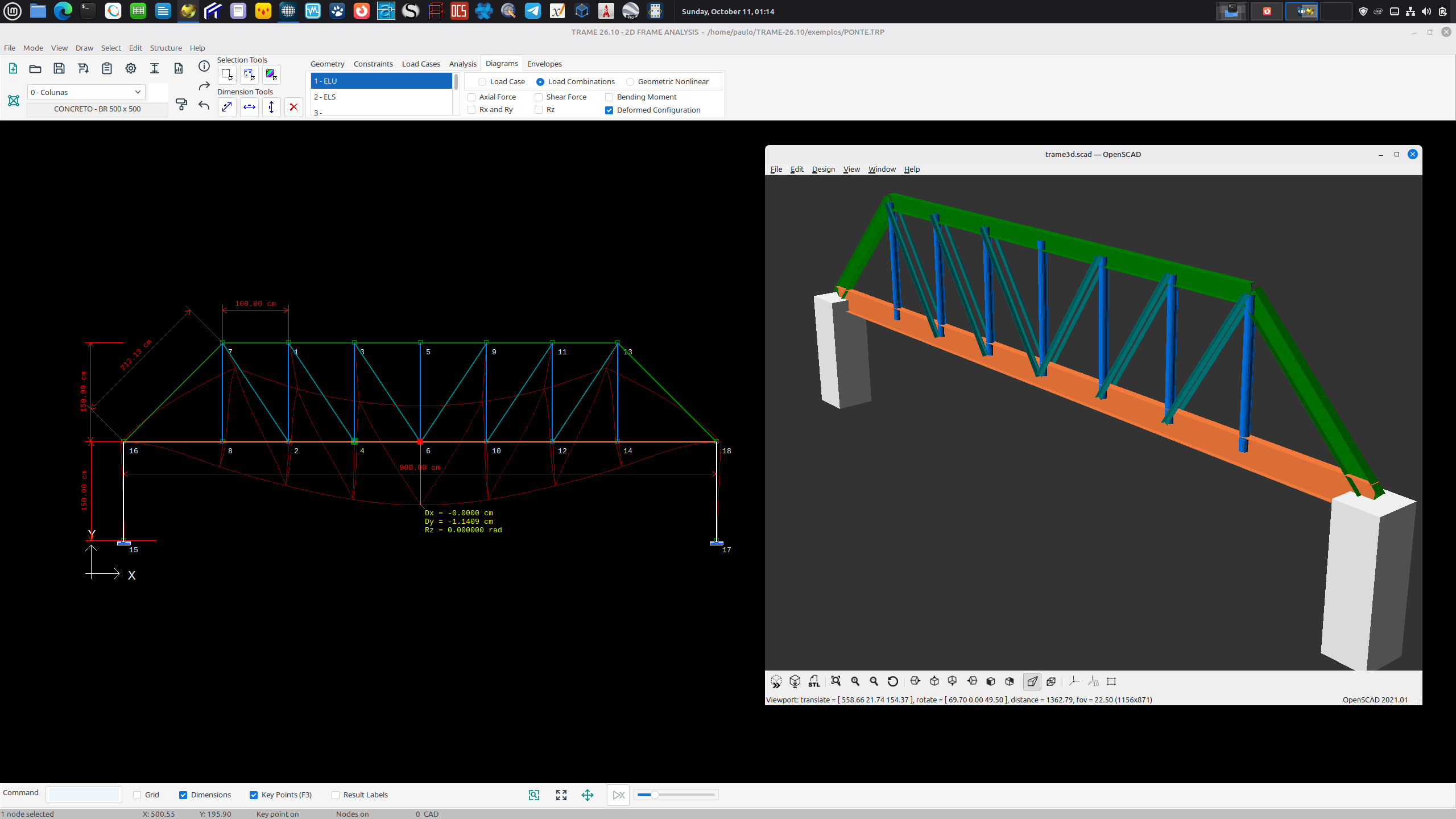1456x819 pixels.
Task: Select the Geometric Nonlinear radio button
Action: tap(630, 82)
